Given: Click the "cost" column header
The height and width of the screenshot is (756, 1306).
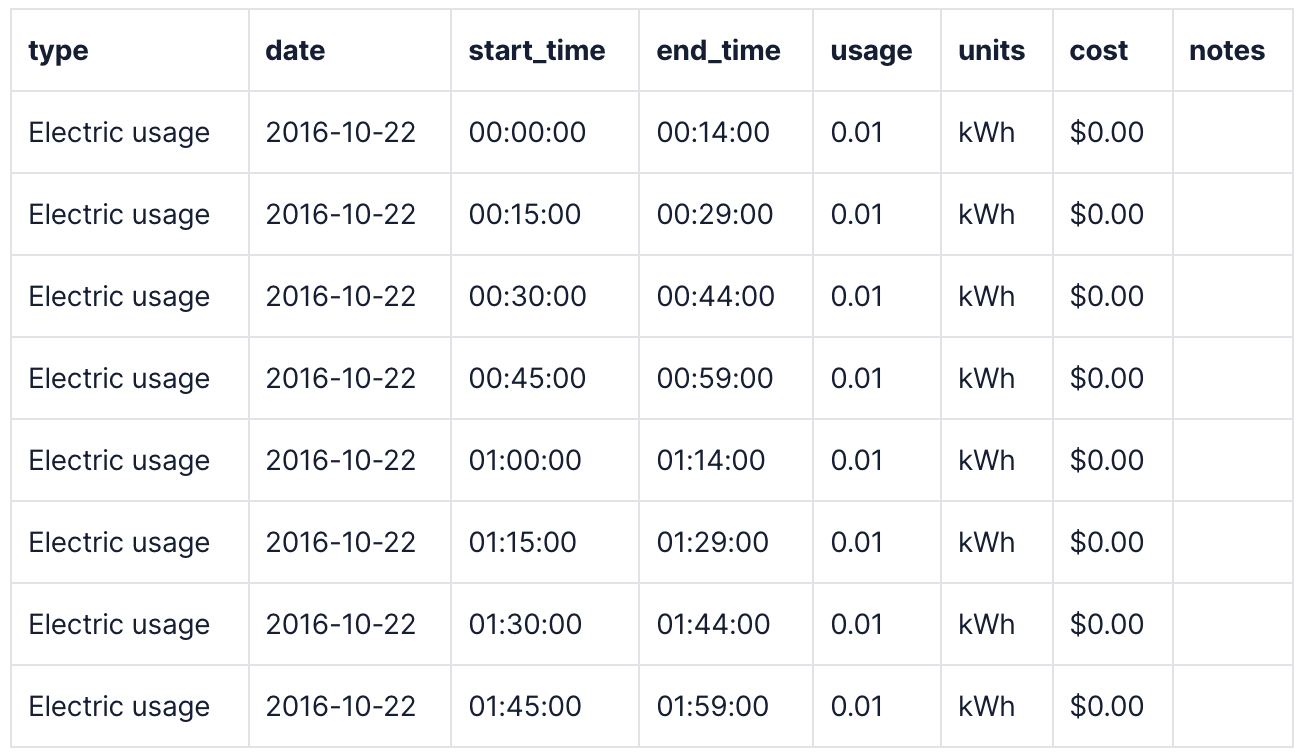Looking at the screenshot, I should tap(1099, 51).
